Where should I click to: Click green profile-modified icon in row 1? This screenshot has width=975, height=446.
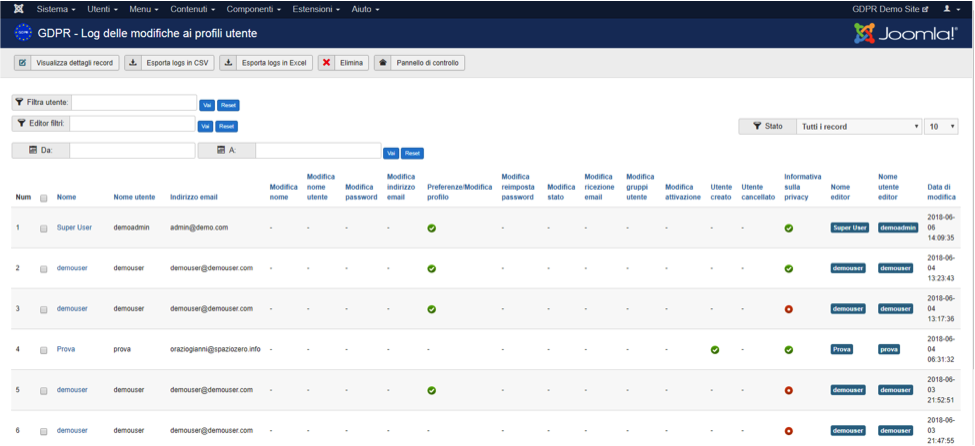(432, 228)
